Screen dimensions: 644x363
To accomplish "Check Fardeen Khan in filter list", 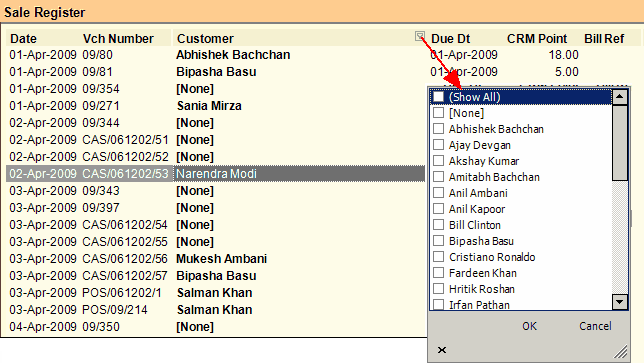I will click(439, 273).
